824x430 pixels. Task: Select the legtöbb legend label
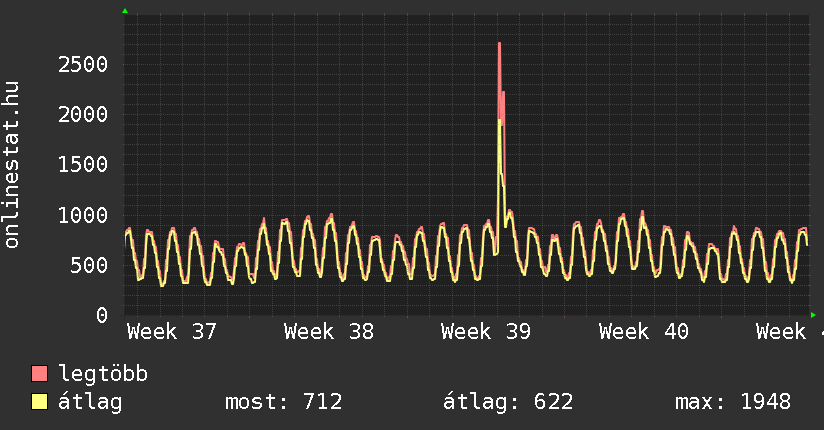coord(103,374)
